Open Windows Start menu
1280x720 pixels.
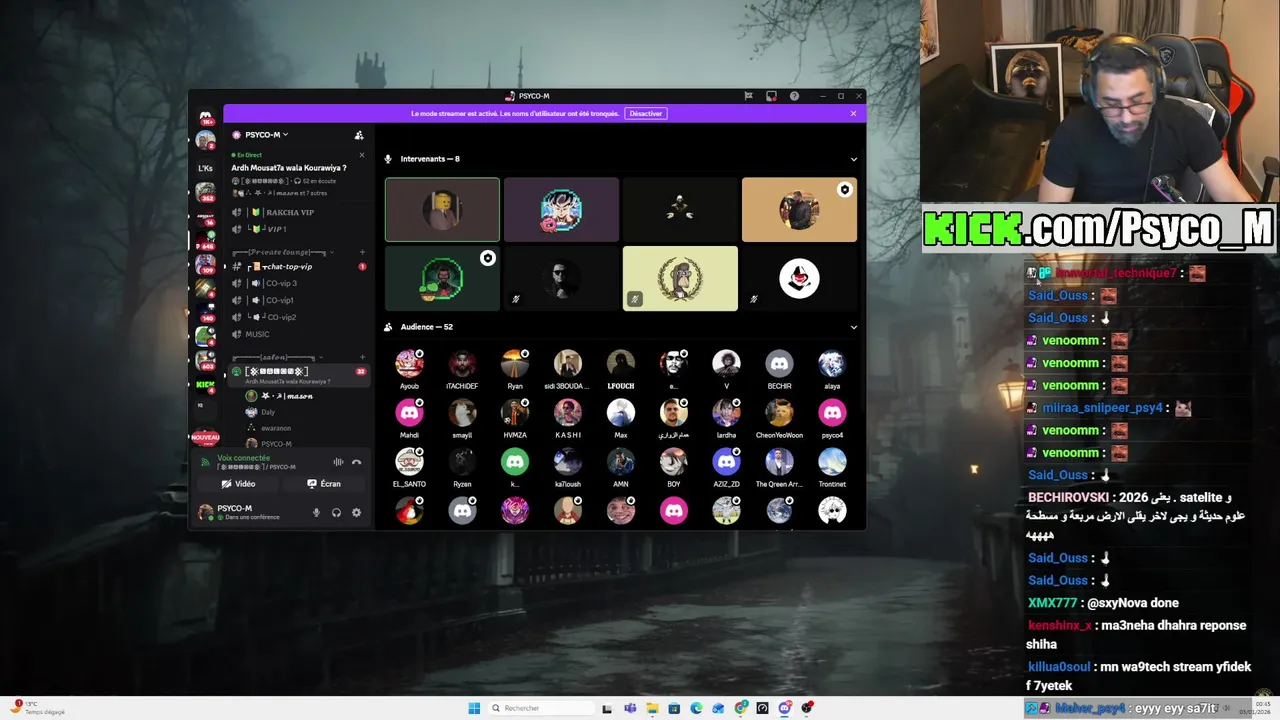tap(474, 708)
